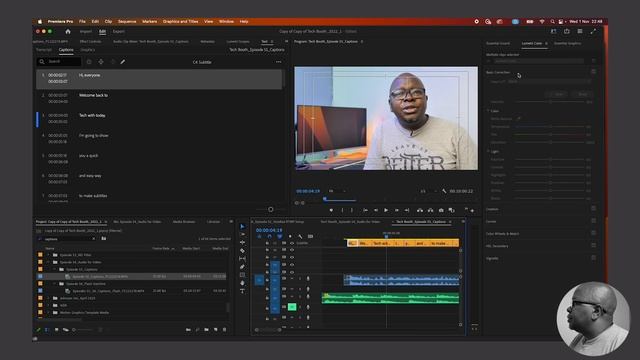Click the Home icon in the header
This screenshot has height=360, width=640.
(68, 31)
